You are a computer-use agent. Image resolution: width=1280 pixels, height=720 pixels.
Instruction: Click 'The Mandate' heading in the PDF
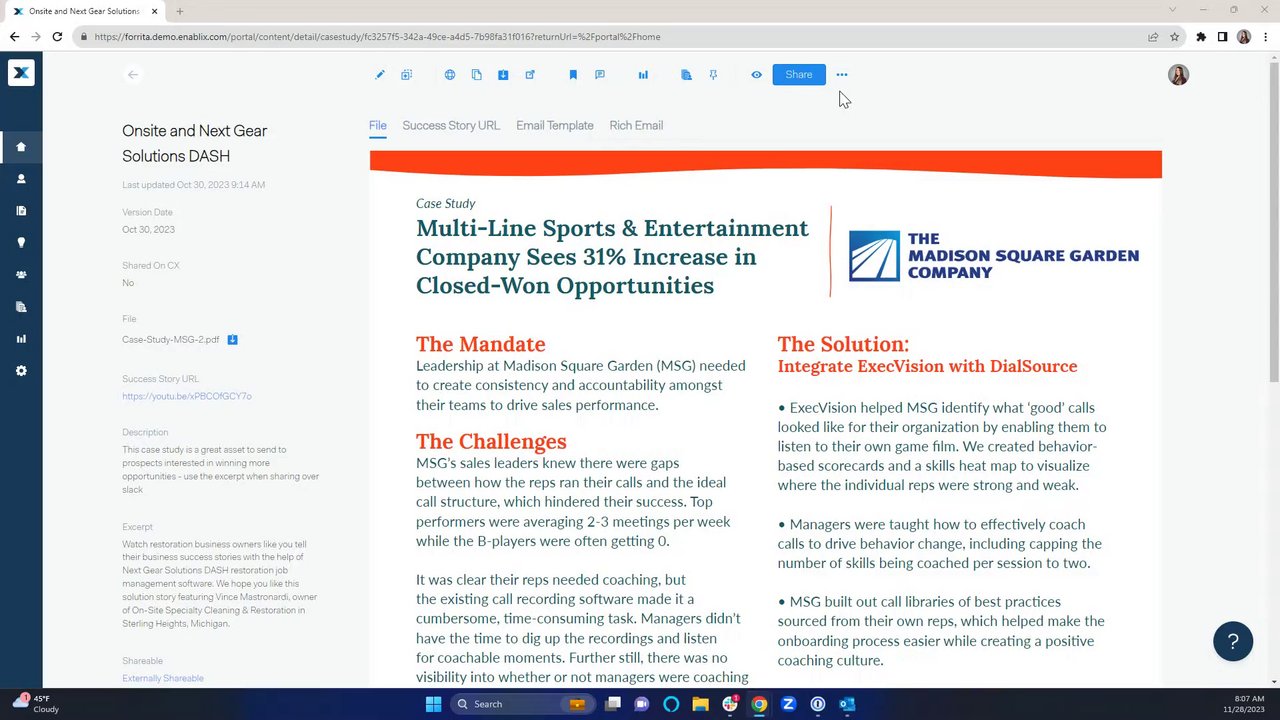[x=481, y=344]
